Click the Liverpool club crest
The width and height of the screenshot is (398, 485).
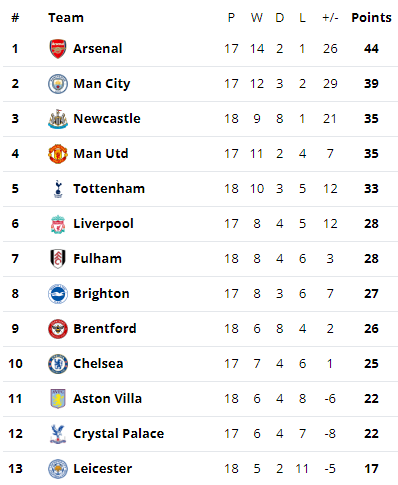tap(58, 224)
